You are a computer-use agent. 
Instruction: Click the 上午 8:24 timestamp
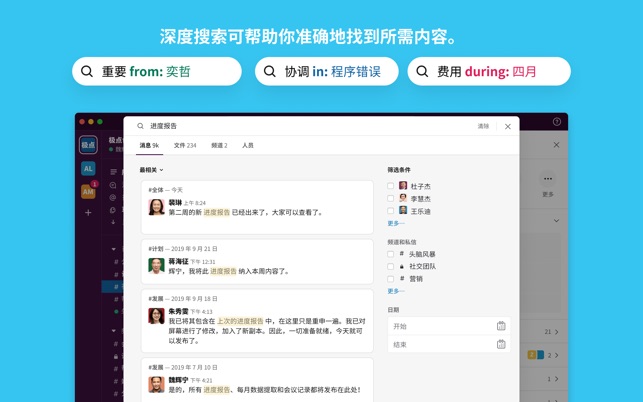[195, 203]
